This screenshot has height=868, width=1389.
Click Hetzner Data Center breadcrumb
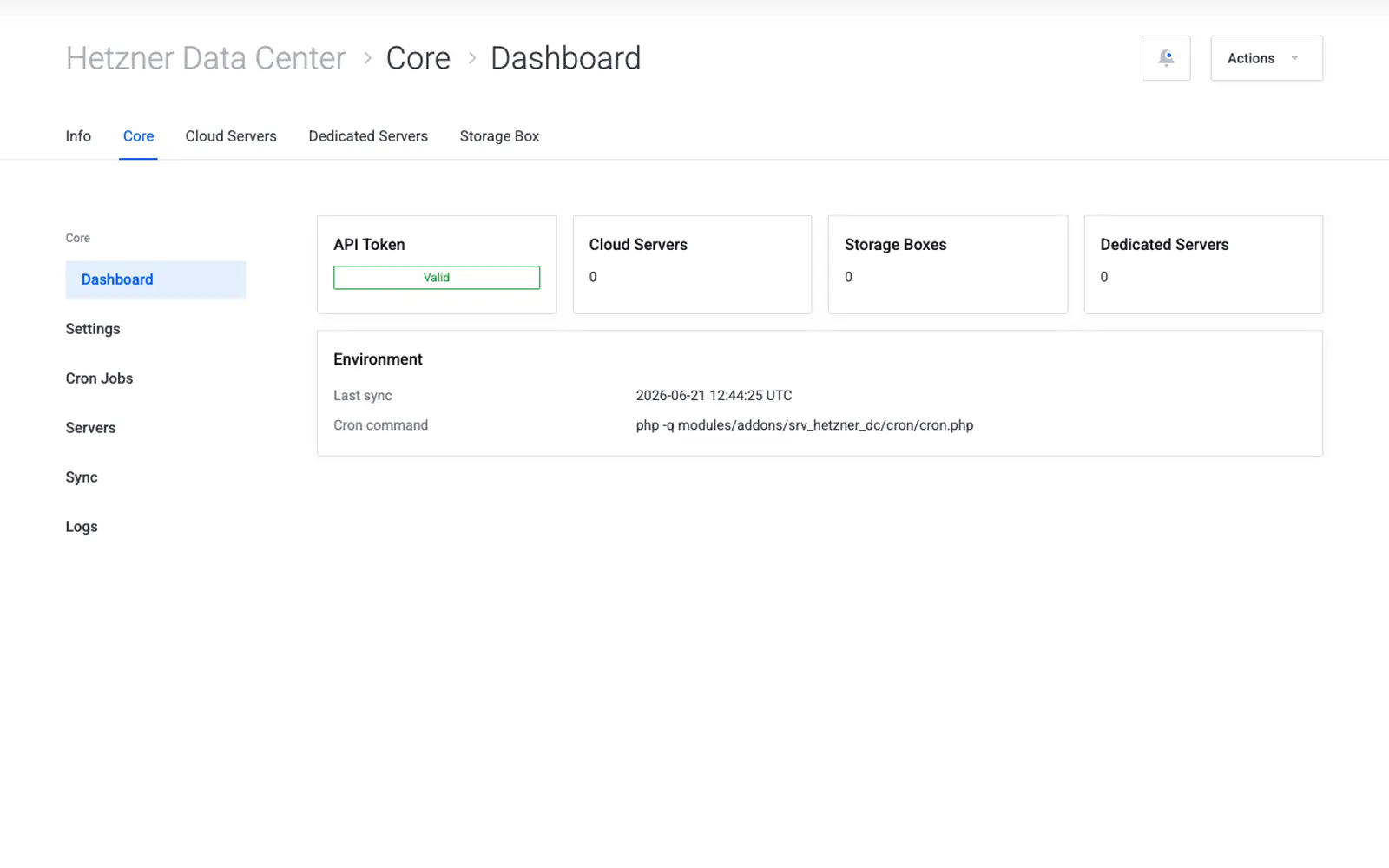tap(206, 58)
